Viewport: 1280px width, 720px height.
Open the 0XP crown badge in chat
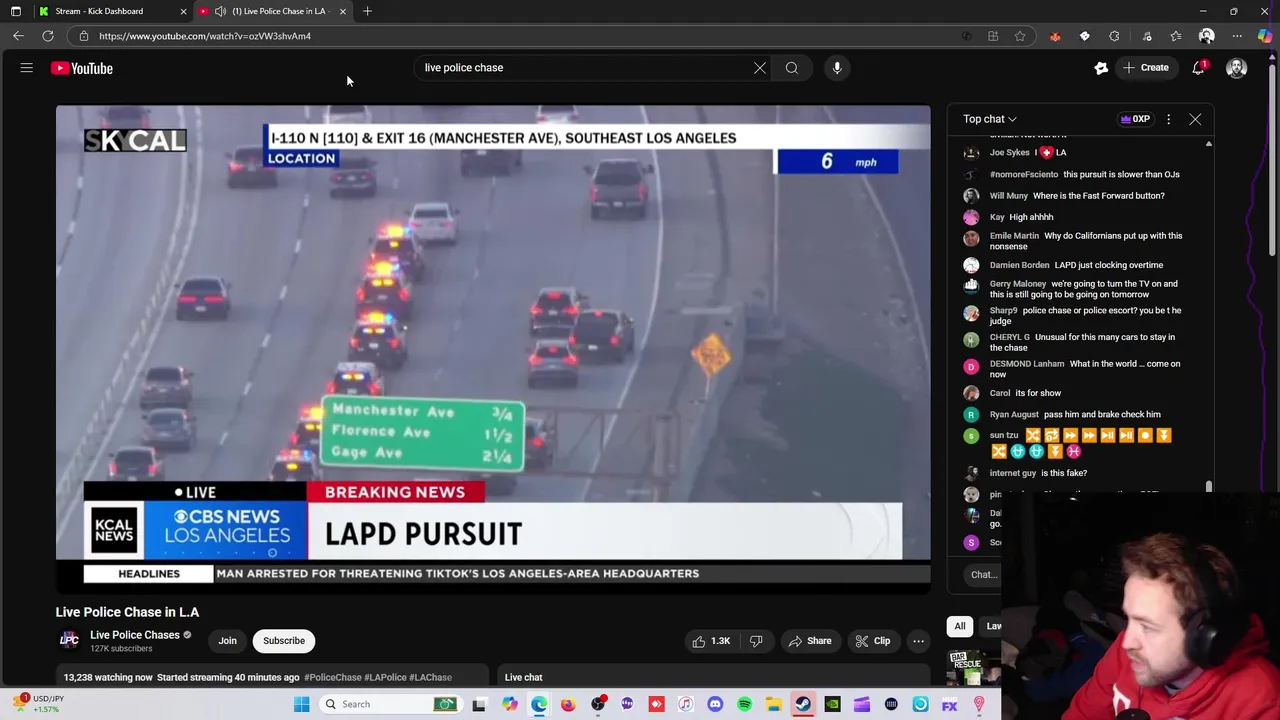click(1135, 119)
